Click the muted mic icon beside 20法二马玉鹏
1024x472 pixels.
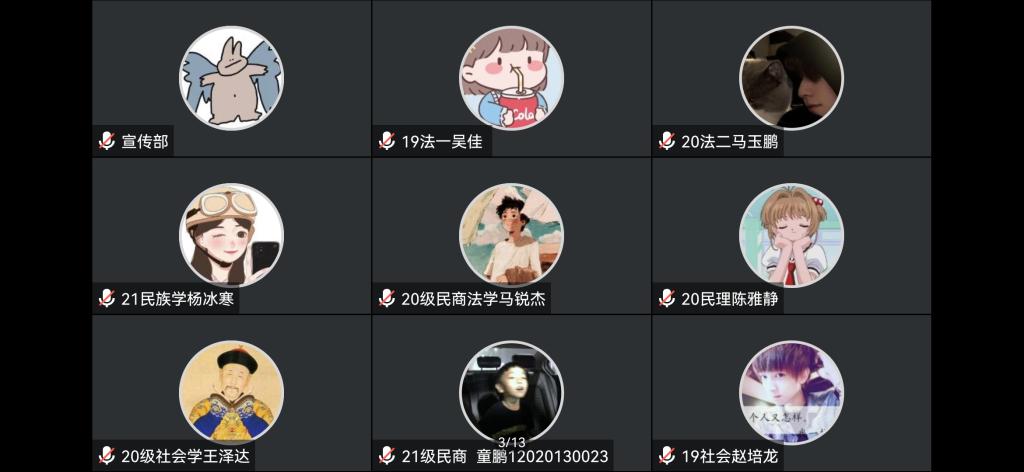[x=666, y=141]
